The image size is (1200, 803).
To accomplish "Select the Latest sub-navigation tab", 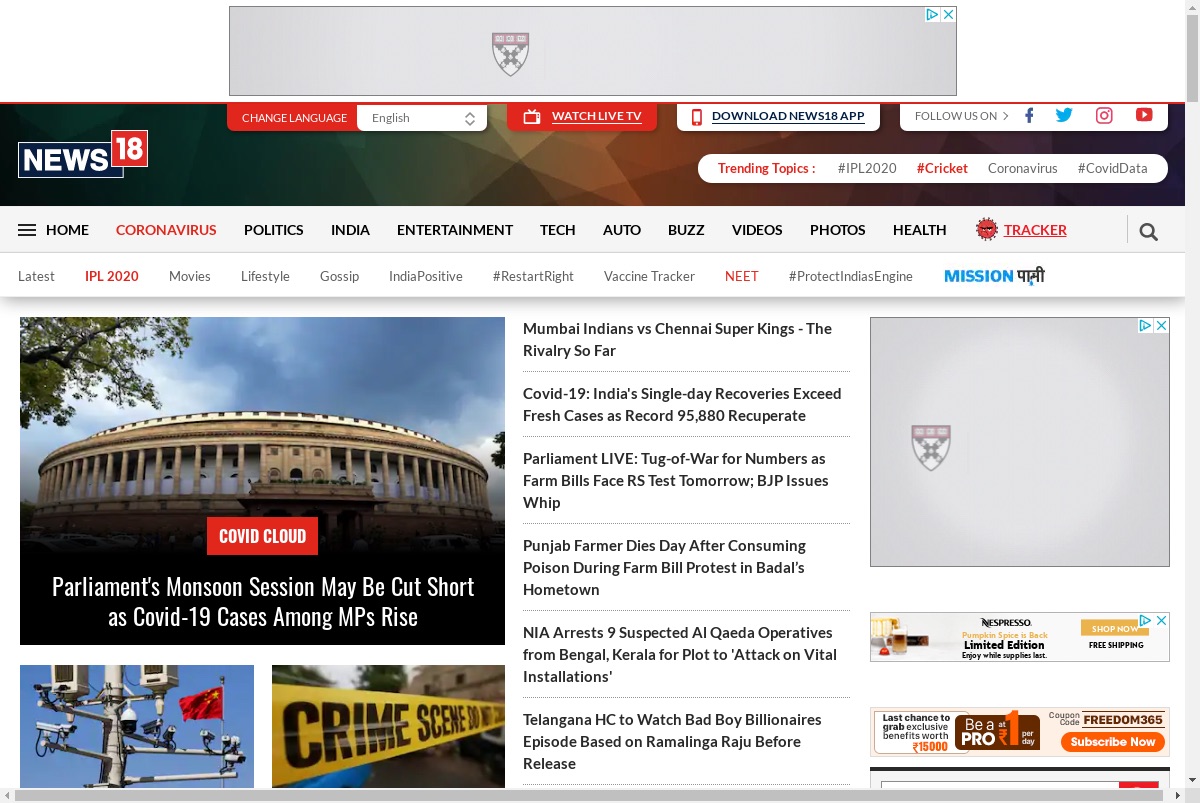I will [36, 276].
